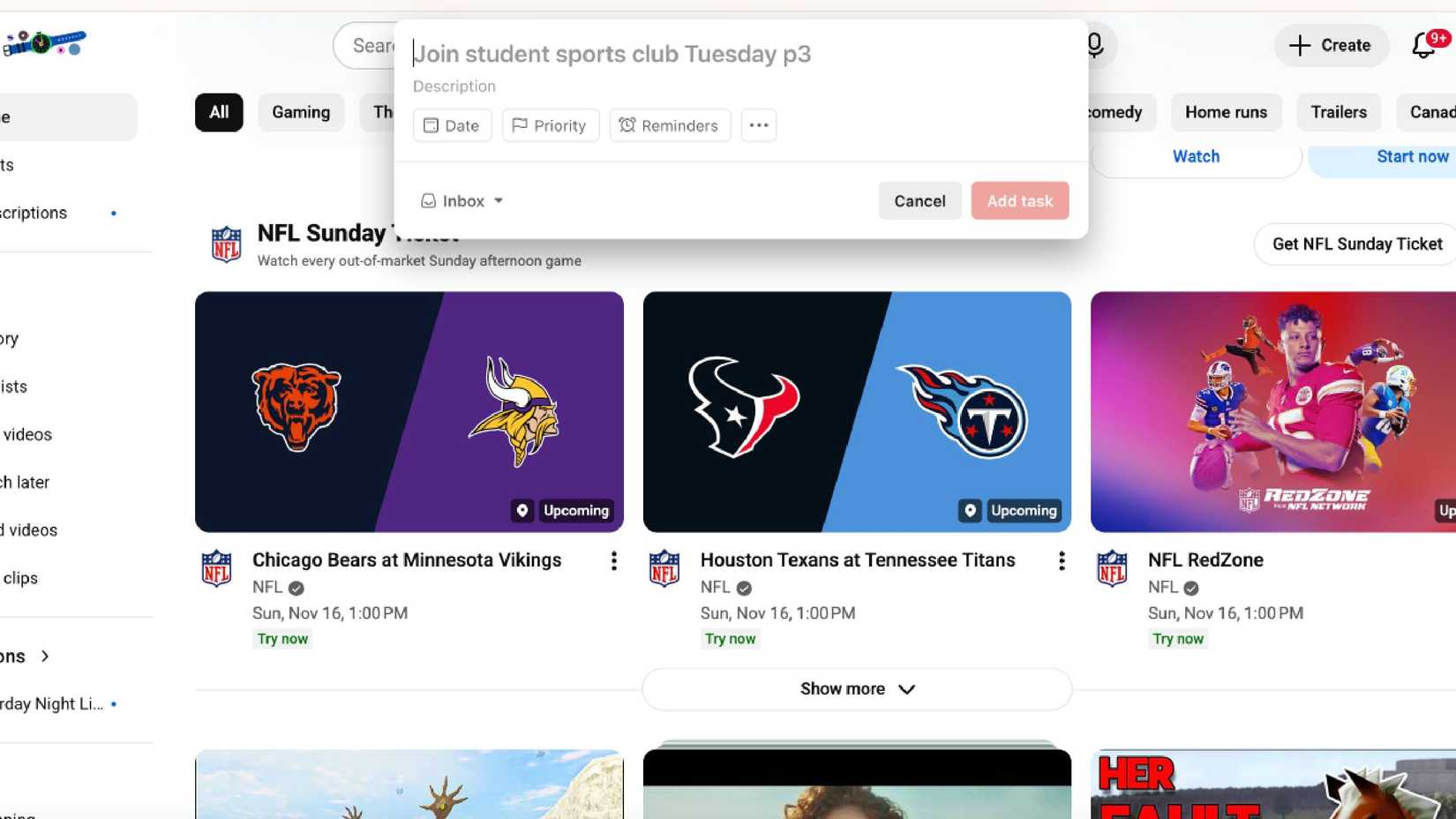Select the Trailers filter chip
This screenshot has width=1456, height=819.
(1339, 112)
